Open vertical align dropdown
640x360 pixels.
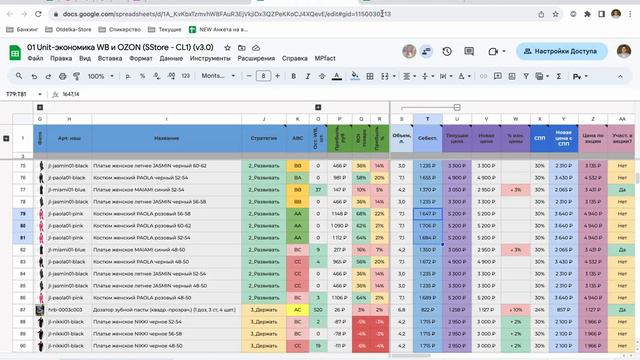click(x=427, y=76)
